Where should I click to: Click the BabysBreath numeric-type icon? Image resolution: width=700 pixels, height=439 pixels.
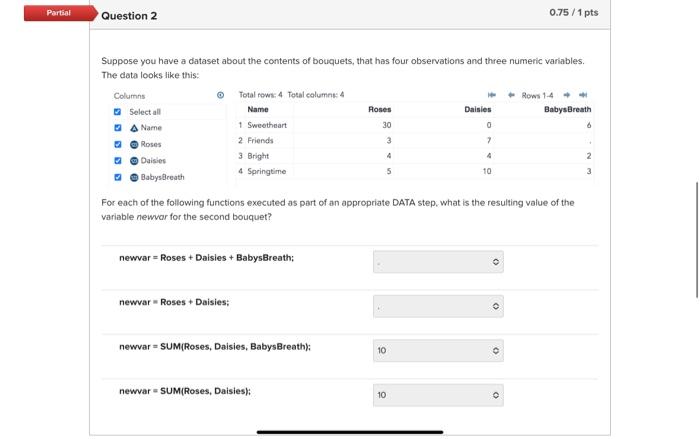pos(134,178)
